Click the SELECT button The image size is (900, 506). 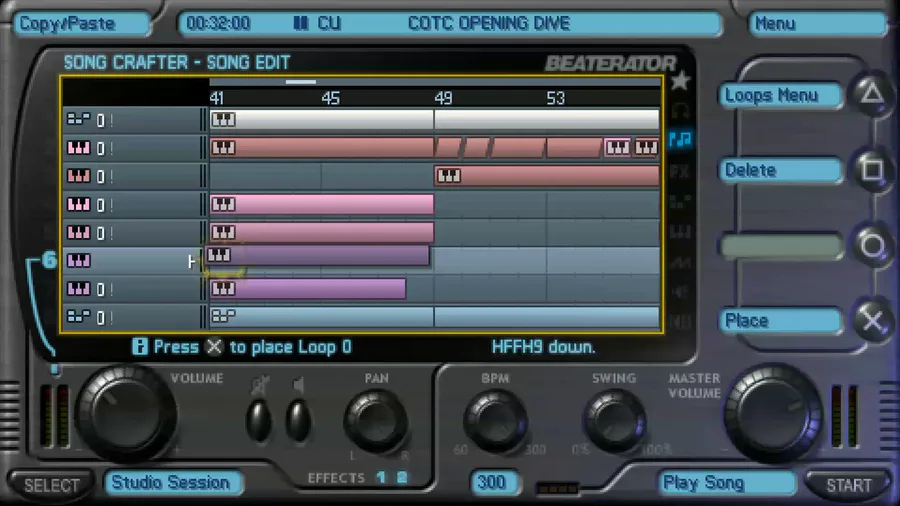coord(52,485)
